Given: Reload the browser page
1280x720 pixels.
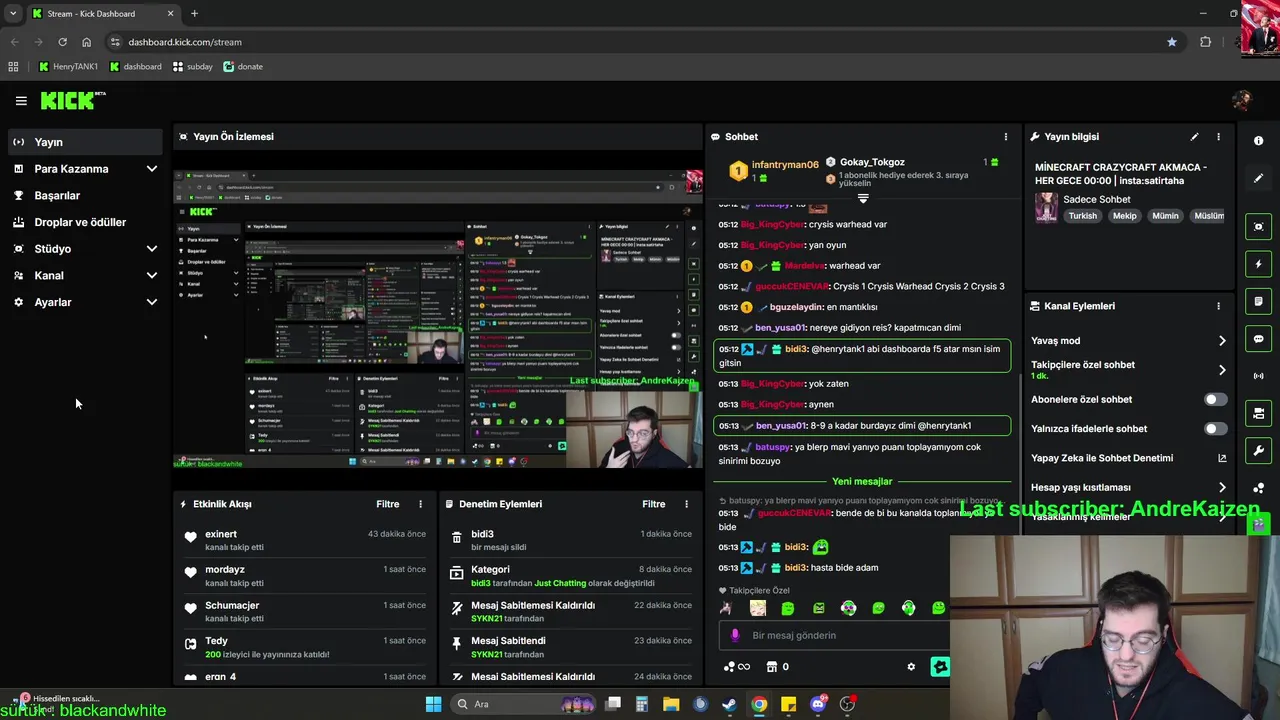Looking at the screenshot, I should [62, 42].
